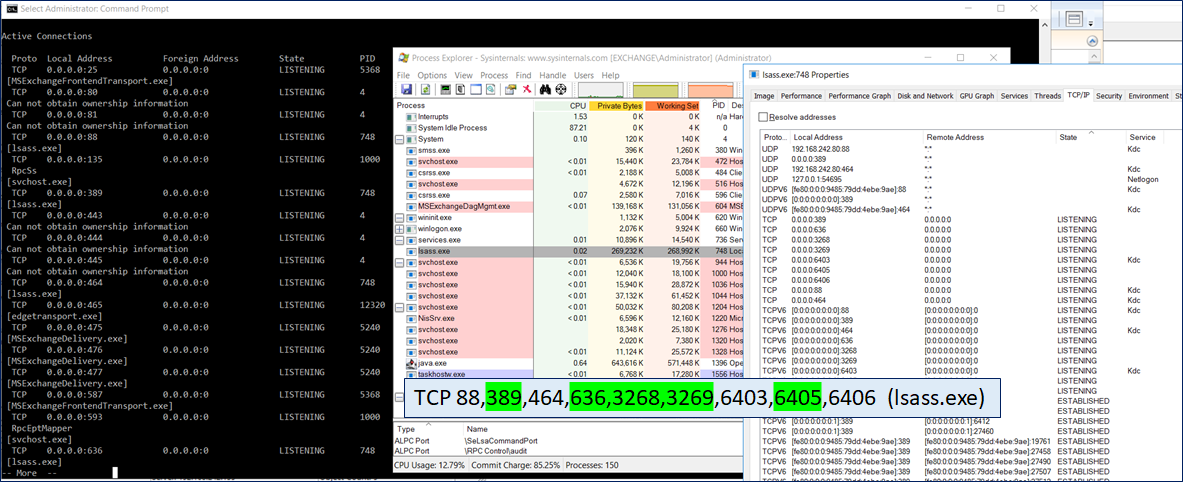Click the CPU usage mini graph in toolbar

[x=603, y=90]
